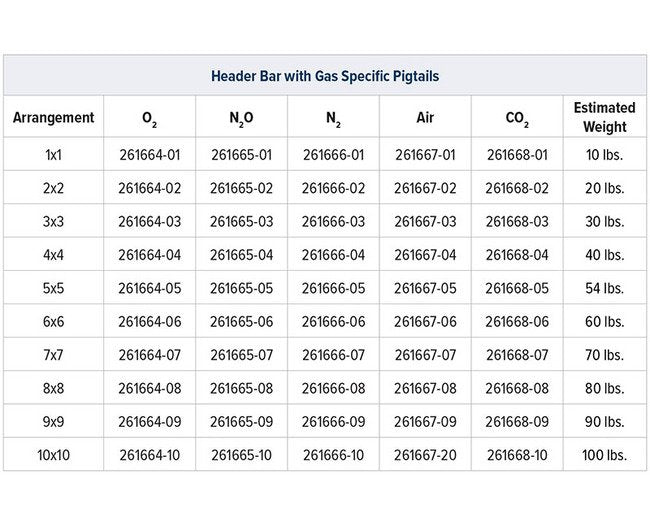The width and height of the screenshot is (650, 528).
Task: Select part number 261664-09
Action: (149, 421)
